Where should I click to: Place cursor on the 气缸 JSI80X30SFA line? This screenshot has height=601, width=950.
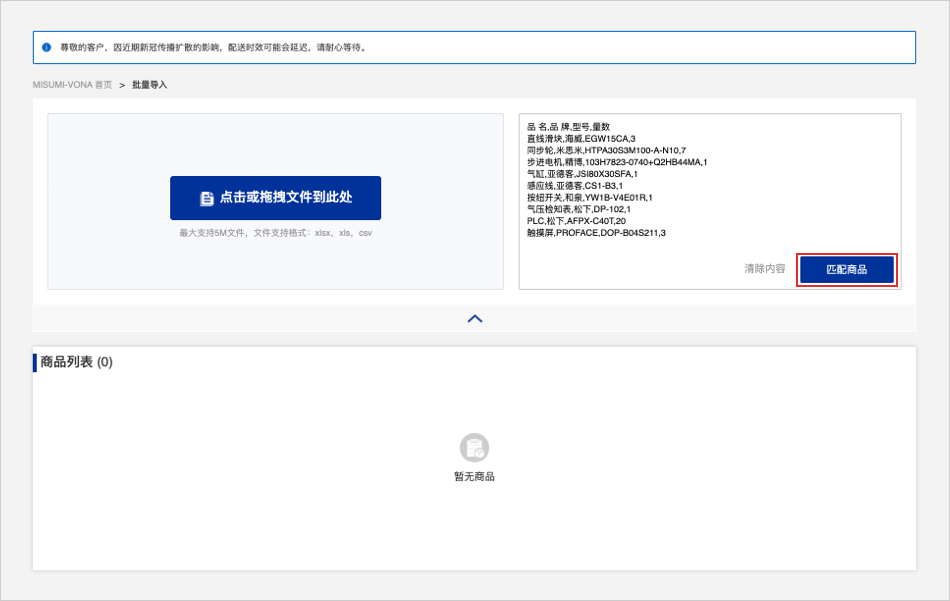582,174
